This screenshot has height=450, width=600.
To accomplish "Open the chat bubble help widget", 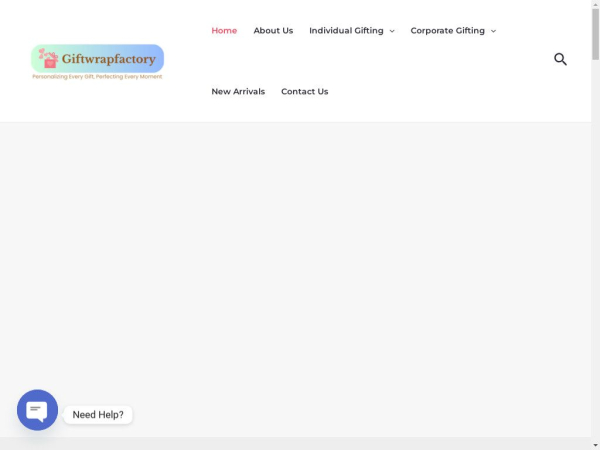I will click(38, 410).
